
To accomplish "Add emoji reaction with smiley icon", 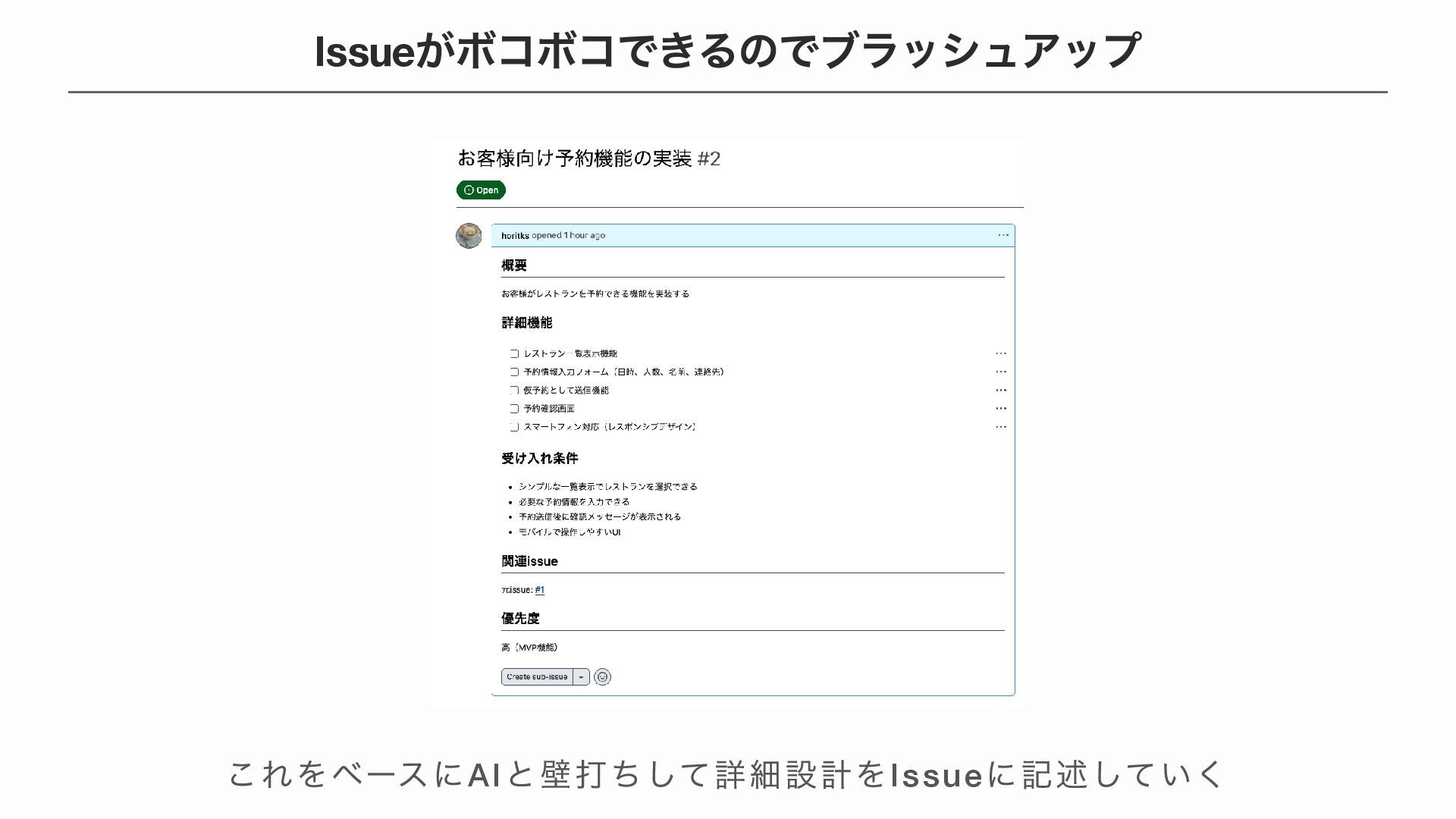I will coord(602,677).
